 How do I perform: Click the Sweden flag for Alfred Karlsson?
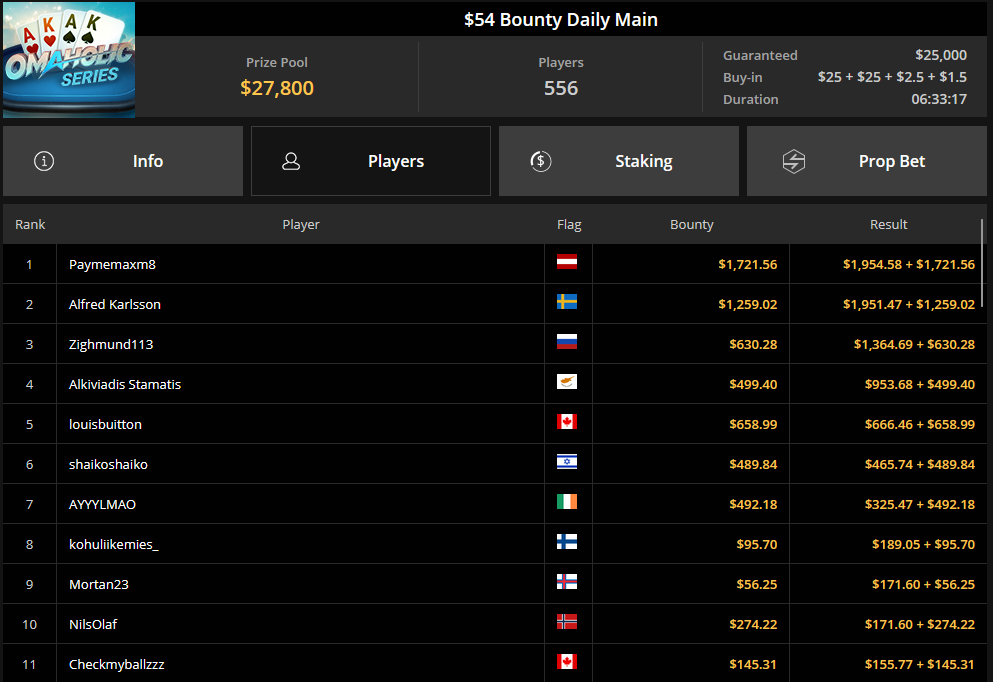pyautogui.click(x=567, y=301)
